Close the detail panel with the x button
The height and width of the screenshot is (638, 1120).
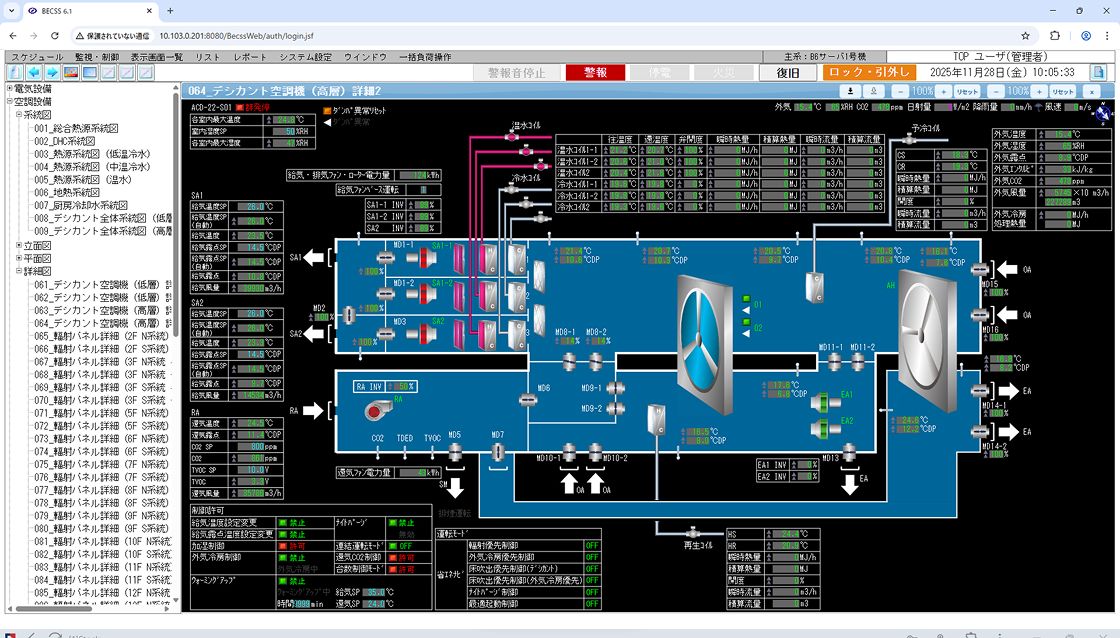point(1092,91)
